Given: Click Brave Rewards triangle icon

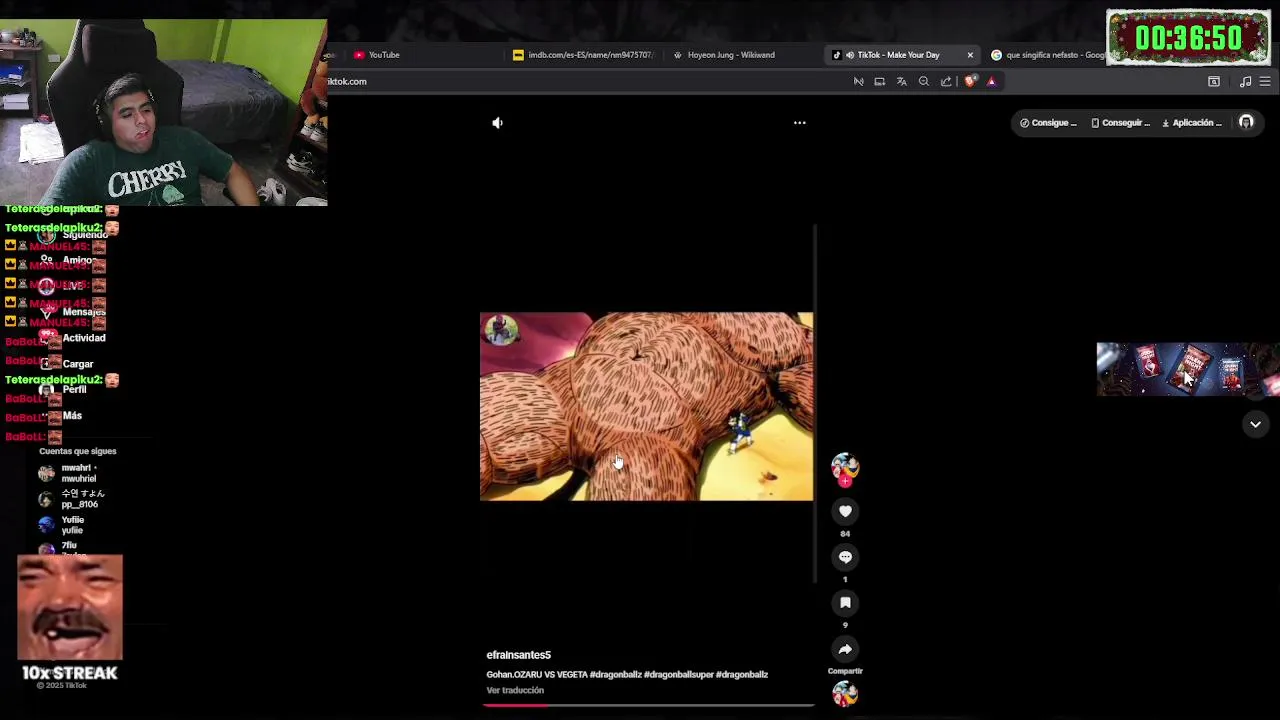Looking at the screenshot, I should (x=991, y=82).
